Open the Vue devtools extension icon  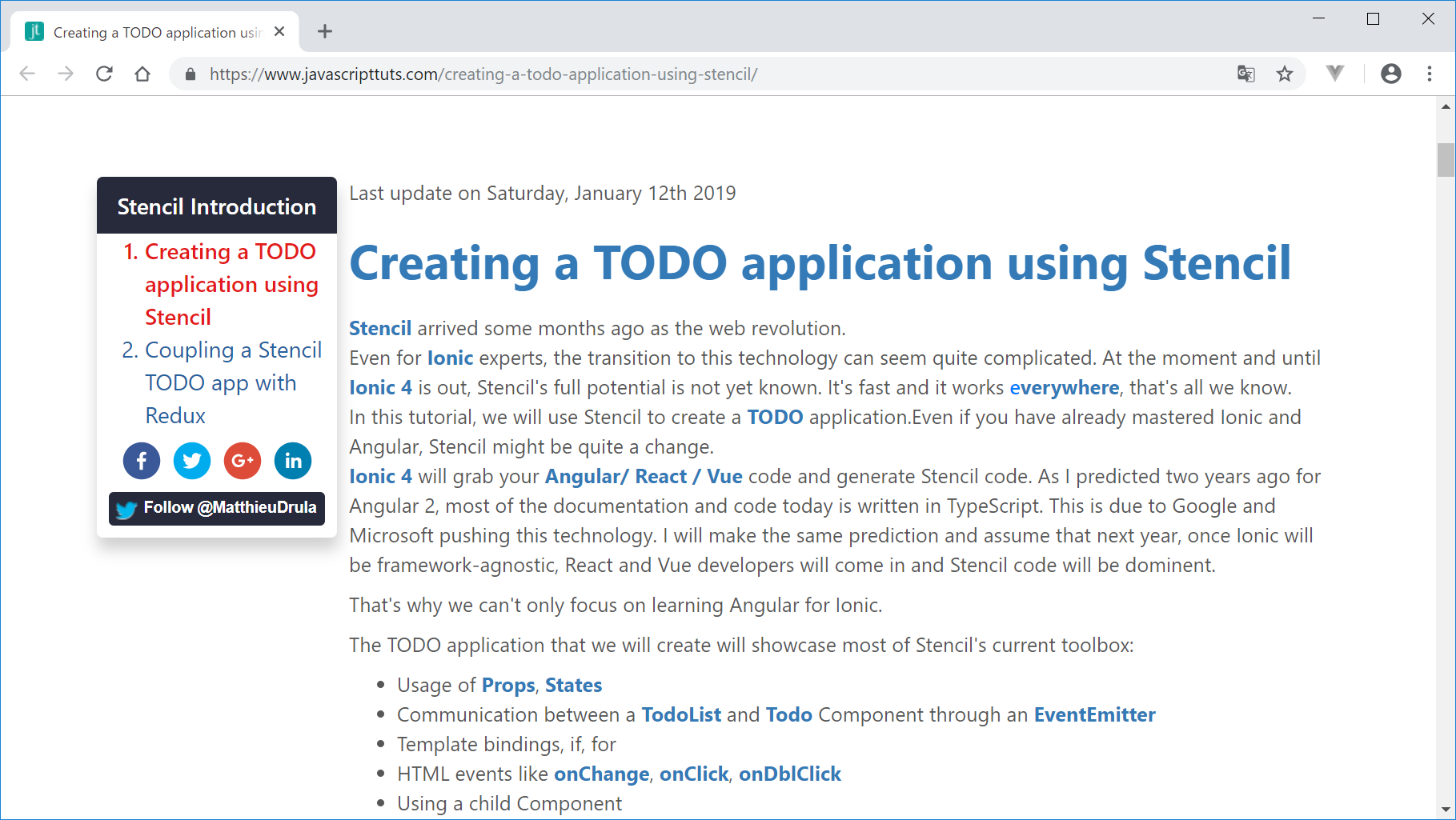pyautogui.click(x=1334, y=74)
